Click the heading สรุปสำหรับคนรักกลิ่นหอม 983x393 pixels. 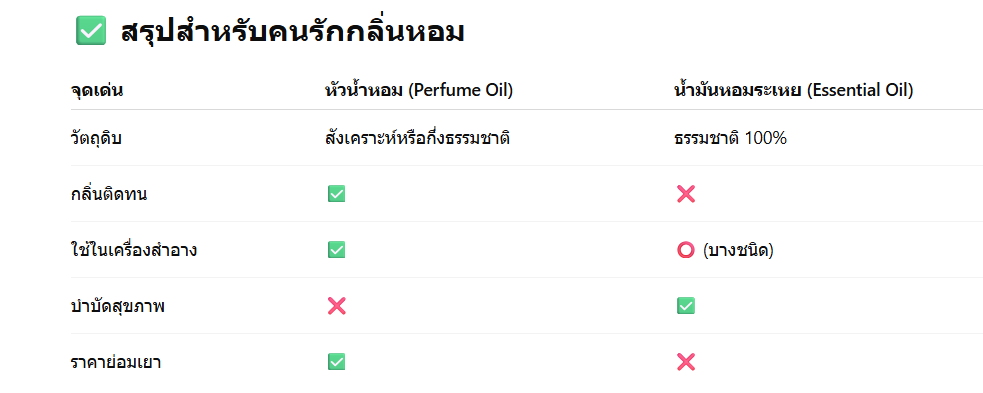coord(292,31)
